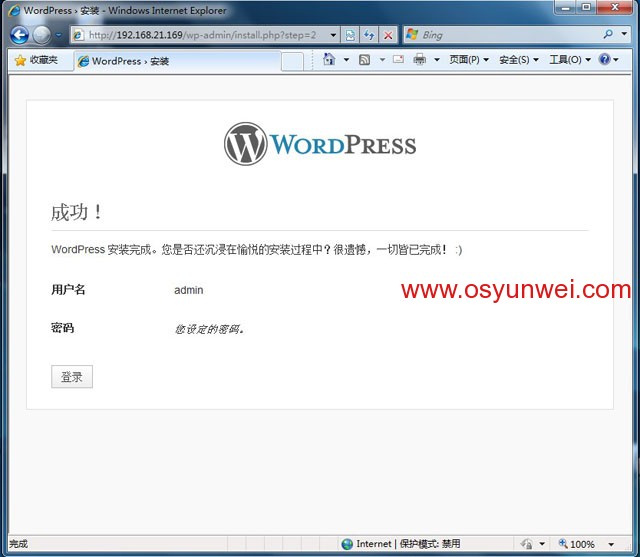Click the Internet Explorer title bar icon
Screen dimensions: 640x557
[14, 10]
